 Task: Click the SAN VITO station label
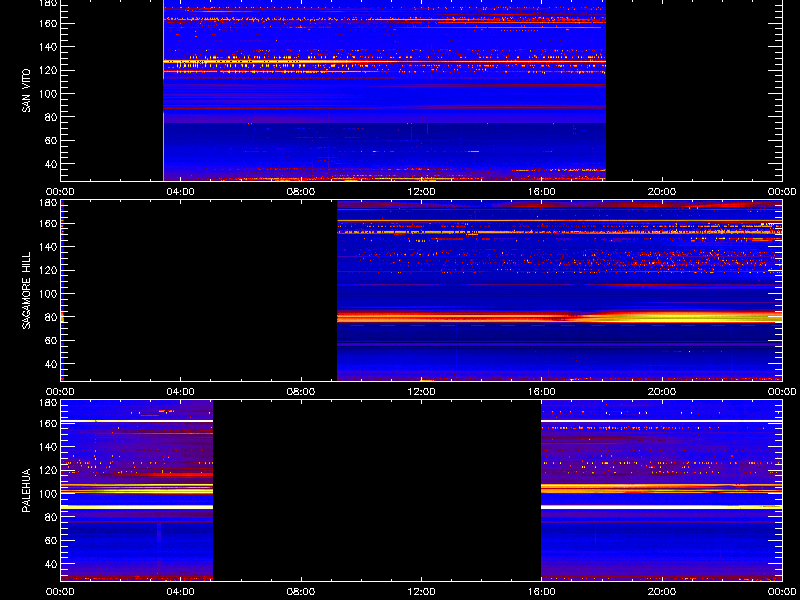point(27,91)
